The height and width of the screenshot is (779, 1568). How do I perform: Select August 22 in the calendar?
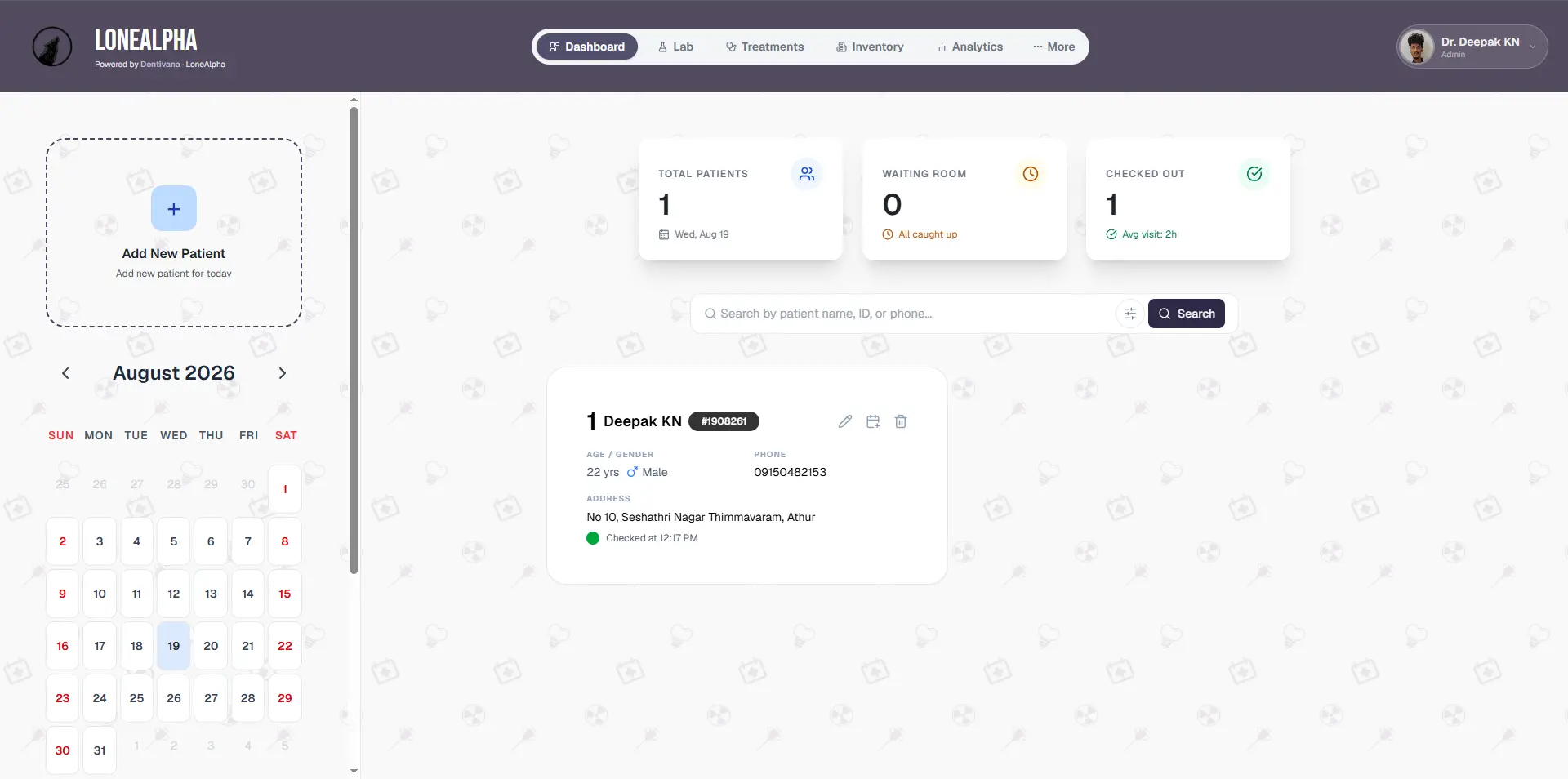(285, 646)
